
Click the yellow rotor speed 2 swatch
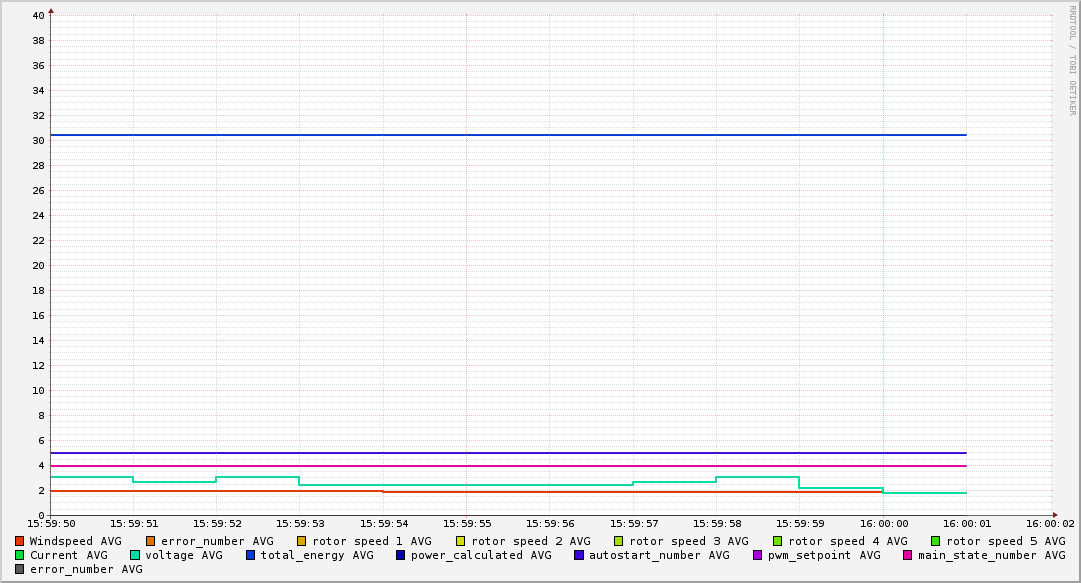(461, 541)
